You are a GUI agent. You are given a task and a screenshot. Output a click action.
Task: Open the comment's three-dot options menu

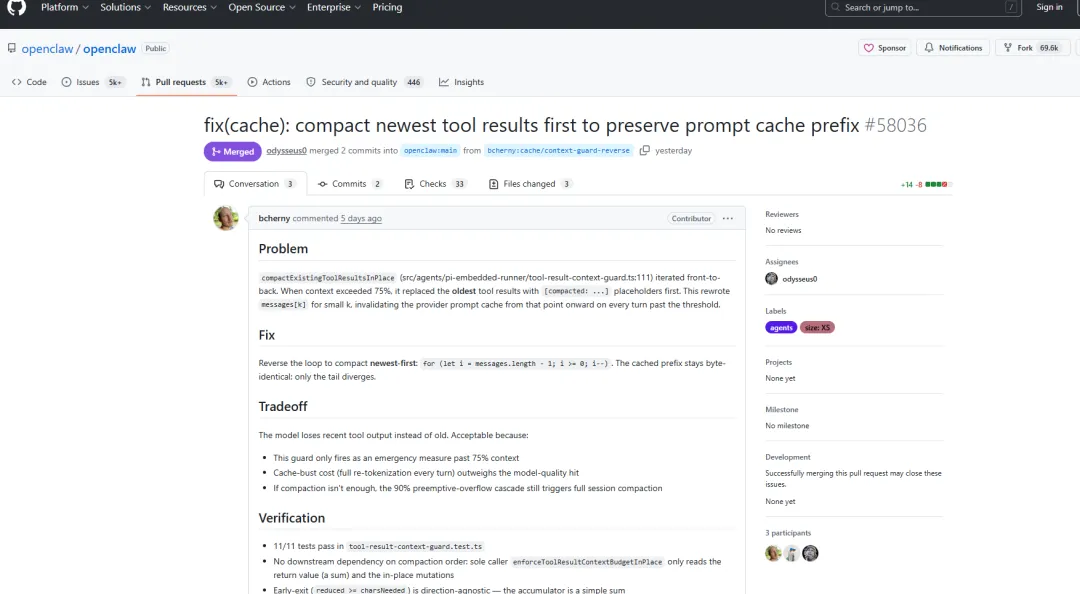[727, 218]
